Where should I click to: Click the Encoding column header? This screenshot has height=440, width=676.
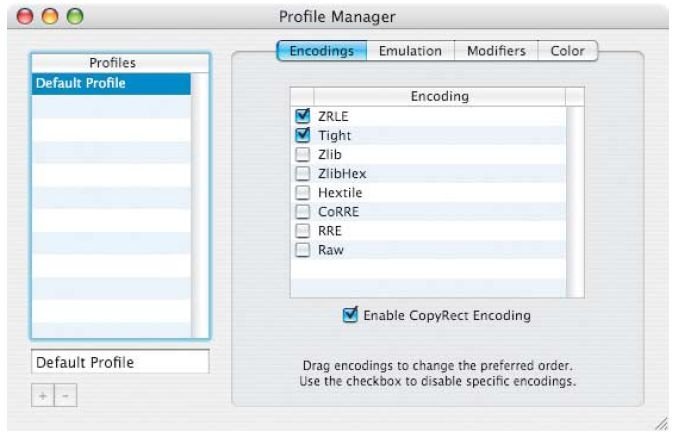coord(439,96)
